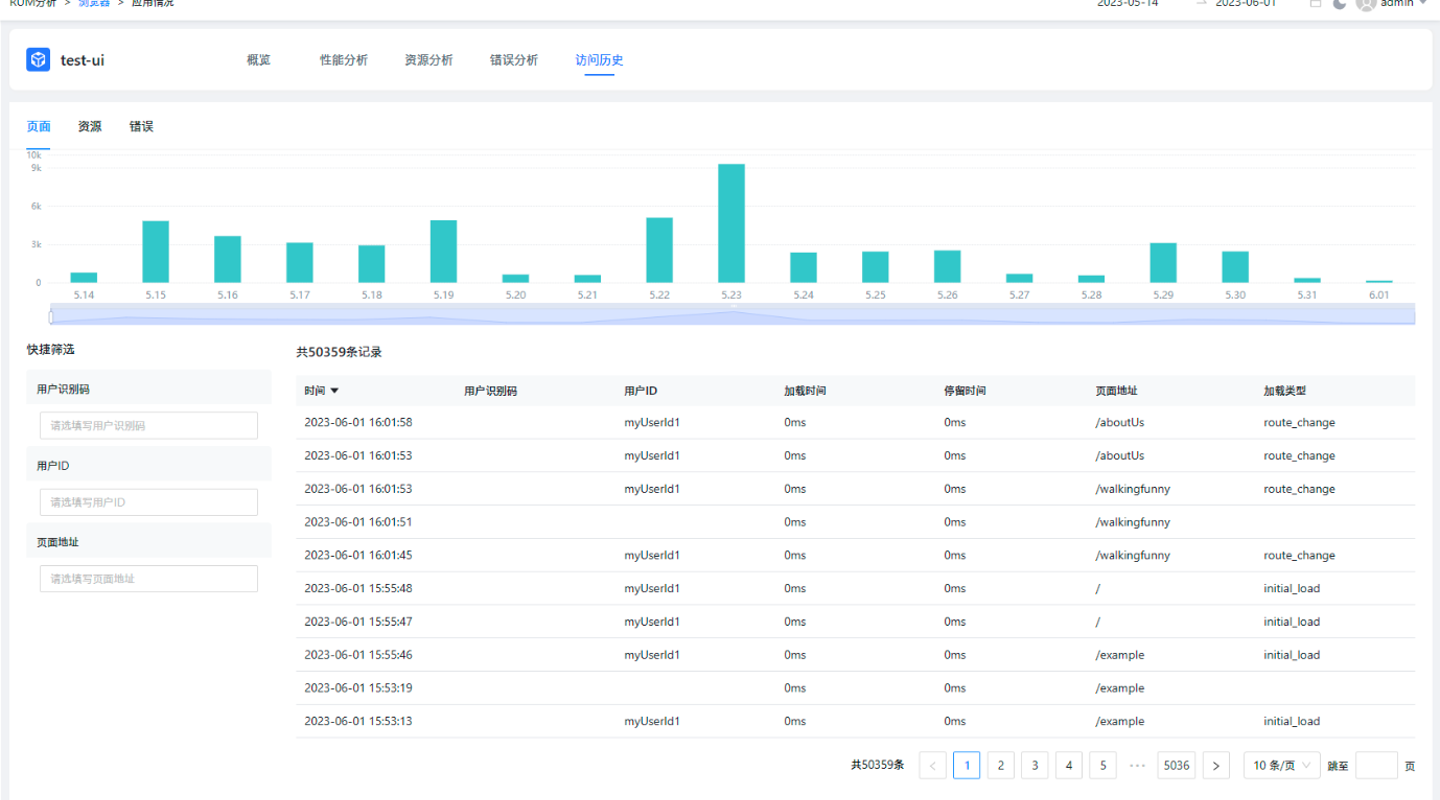Click the 5.15 bar in chart

click(x=156, y=252)
